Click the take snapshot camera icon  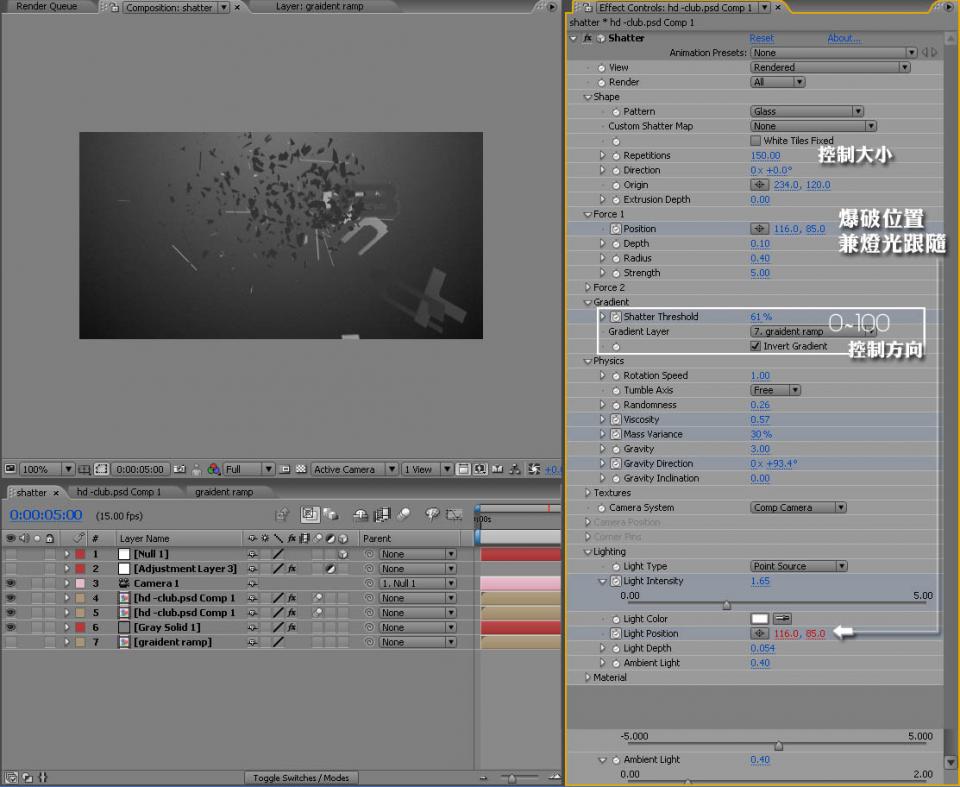(x=179, y=469)
